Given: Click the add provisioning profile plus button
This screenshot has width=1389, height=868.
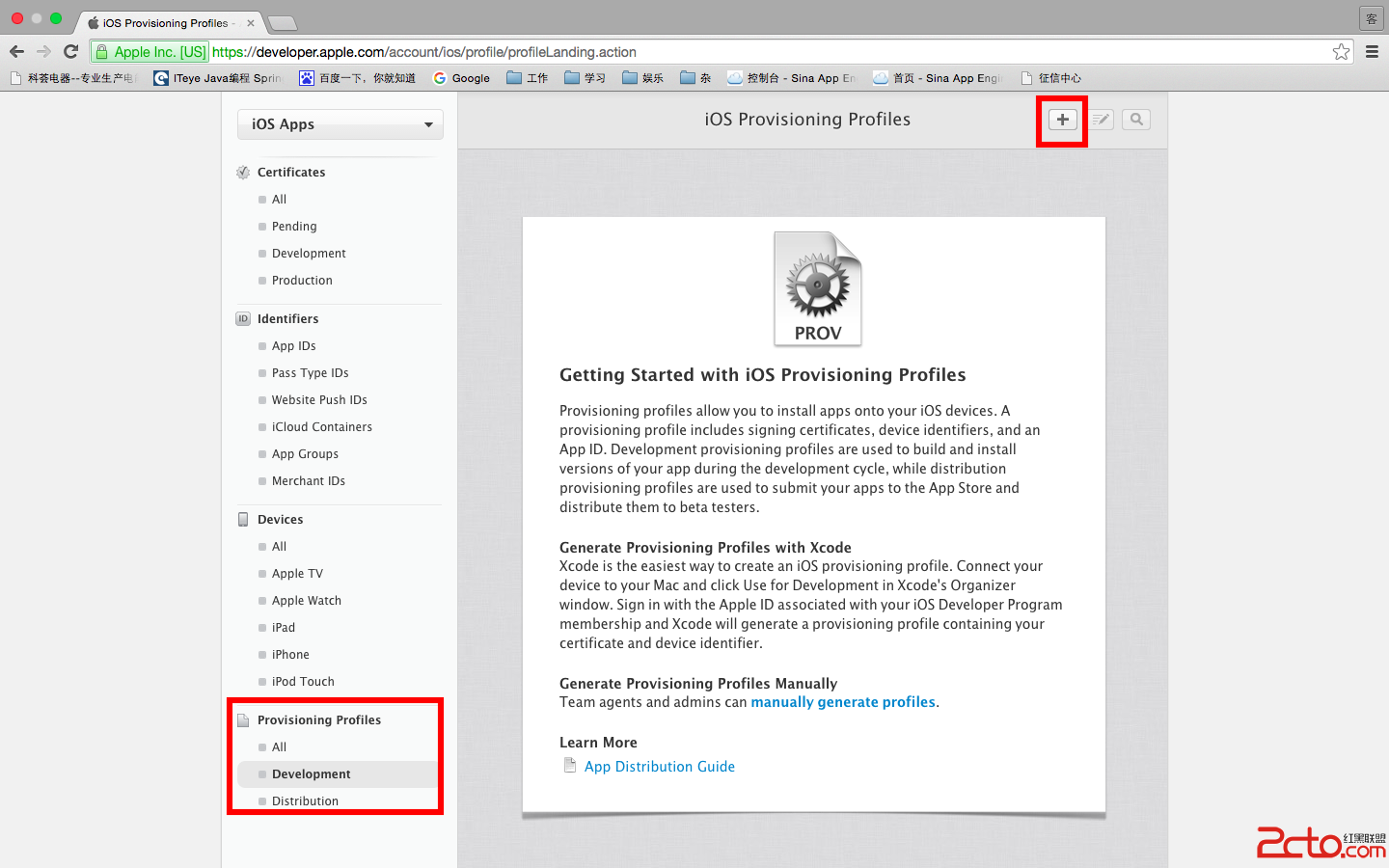Looking at the screenshot, I should 1062,120.
